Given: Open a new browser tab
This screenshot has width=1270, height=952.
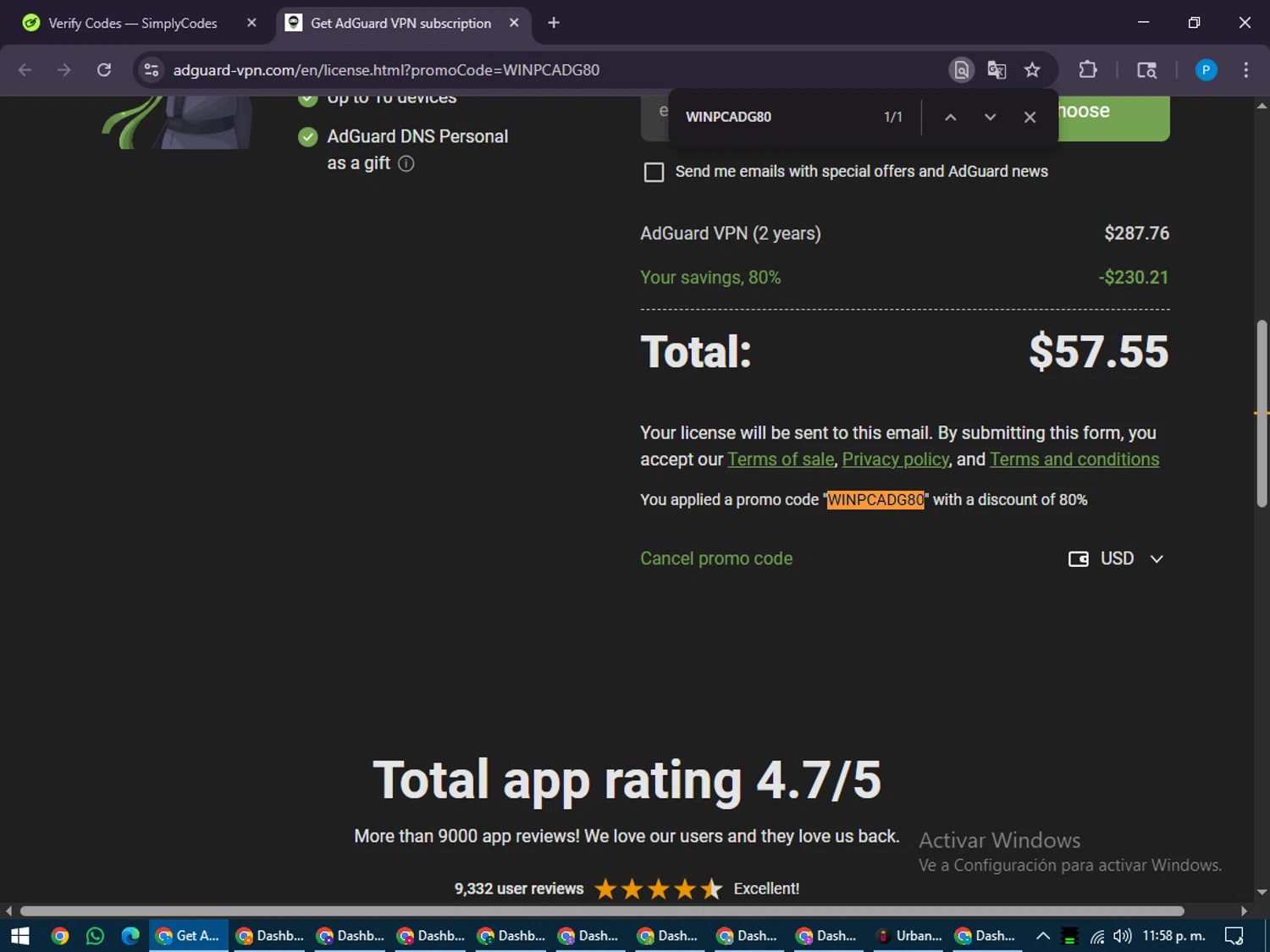Looking at the screenshot, I should [554, 23].
